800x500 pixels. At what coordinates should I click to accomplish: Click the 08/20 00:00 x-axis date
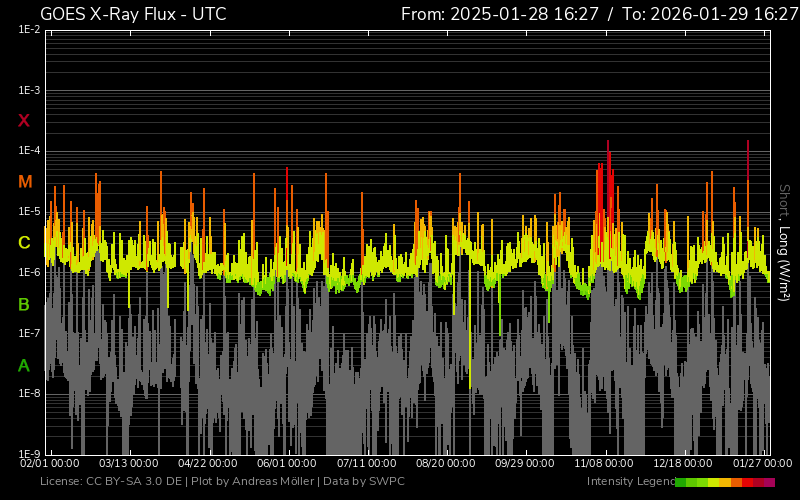point(445,464)
